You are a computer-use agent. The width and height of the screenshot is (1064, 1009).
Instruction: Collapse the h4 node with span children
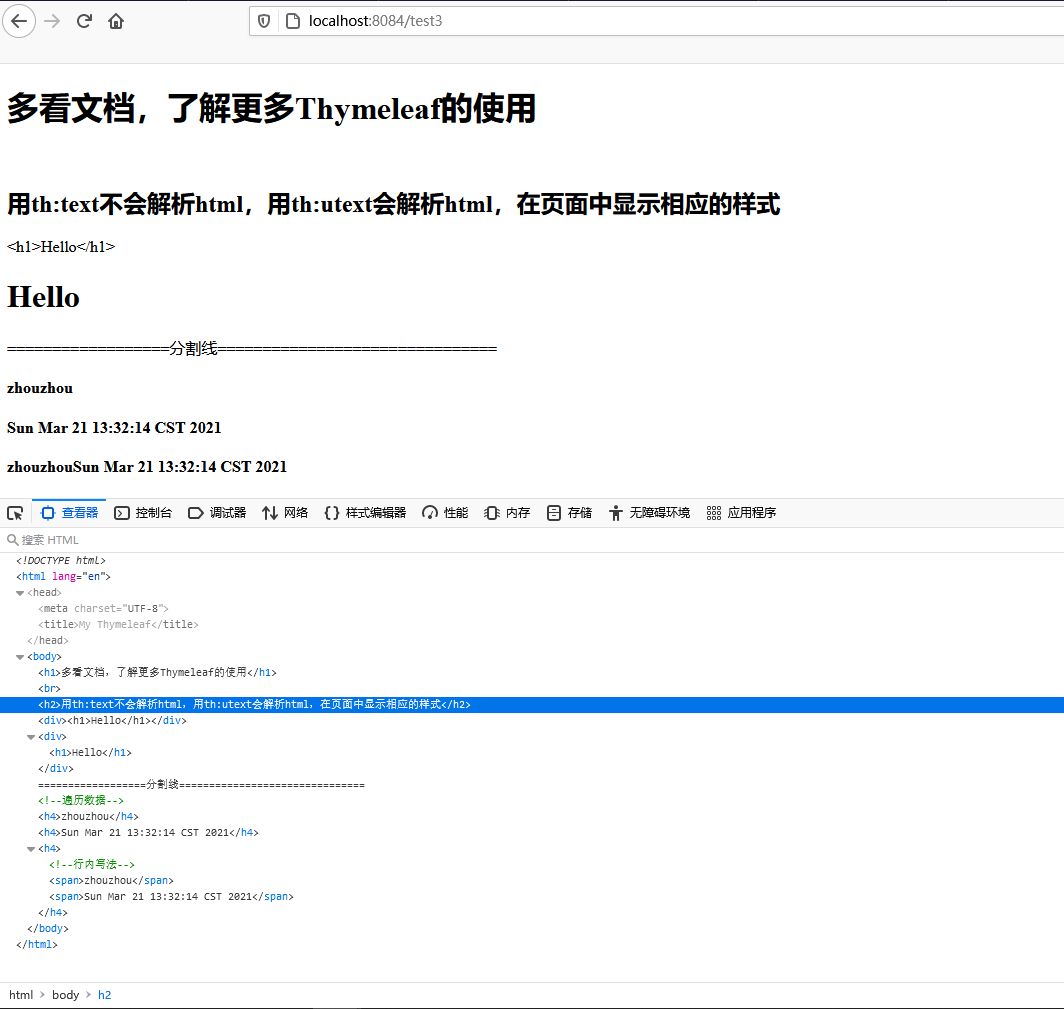coord(31,849)
